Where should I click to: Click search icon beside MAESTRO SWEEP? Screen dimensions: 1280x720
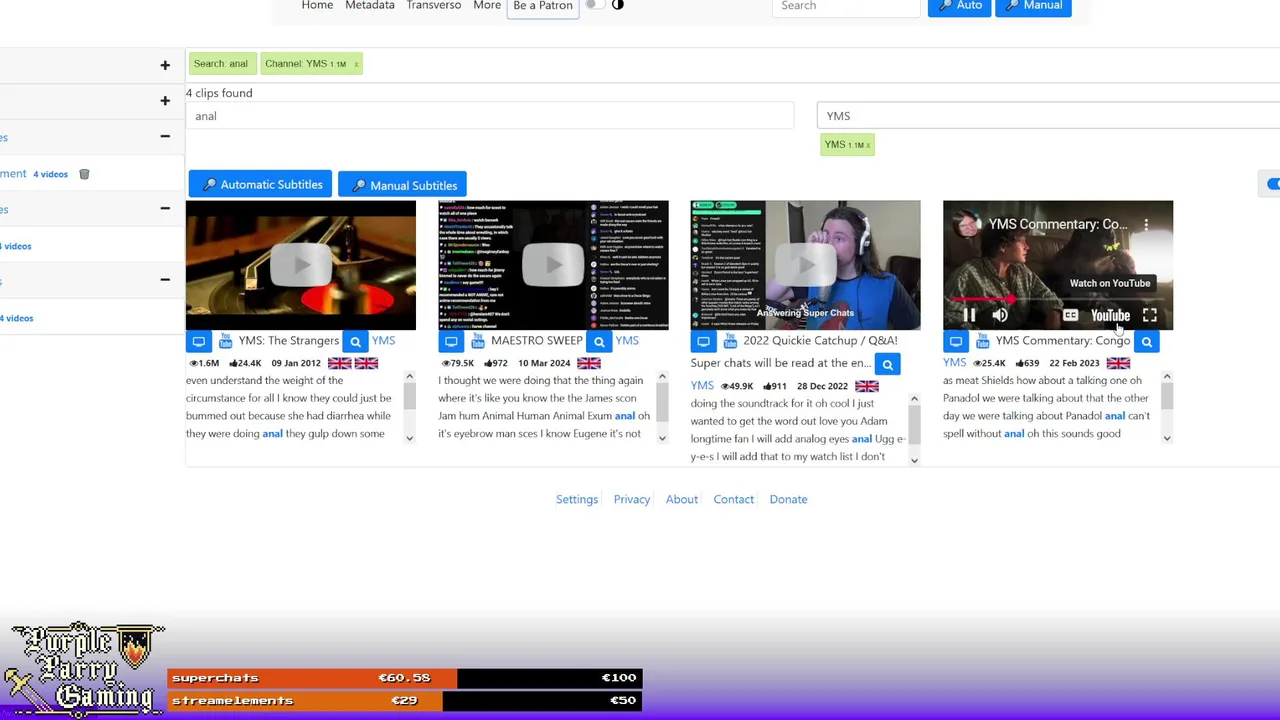599,341
